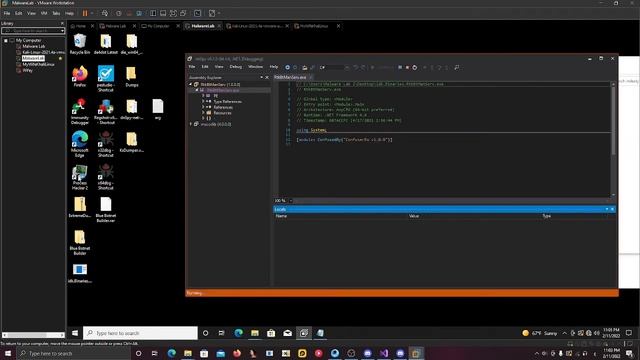Open the VMware VM menu

(x=44, y=13)
